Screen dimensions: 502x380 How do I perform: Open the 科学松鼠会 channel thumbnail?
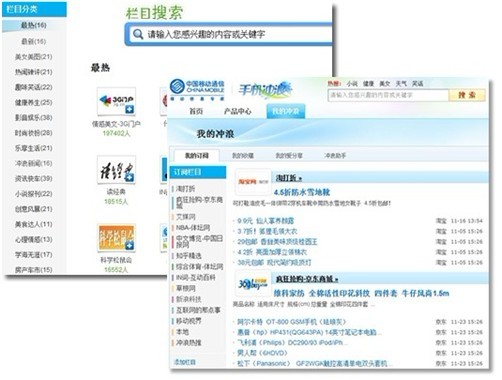pos(116,238)
